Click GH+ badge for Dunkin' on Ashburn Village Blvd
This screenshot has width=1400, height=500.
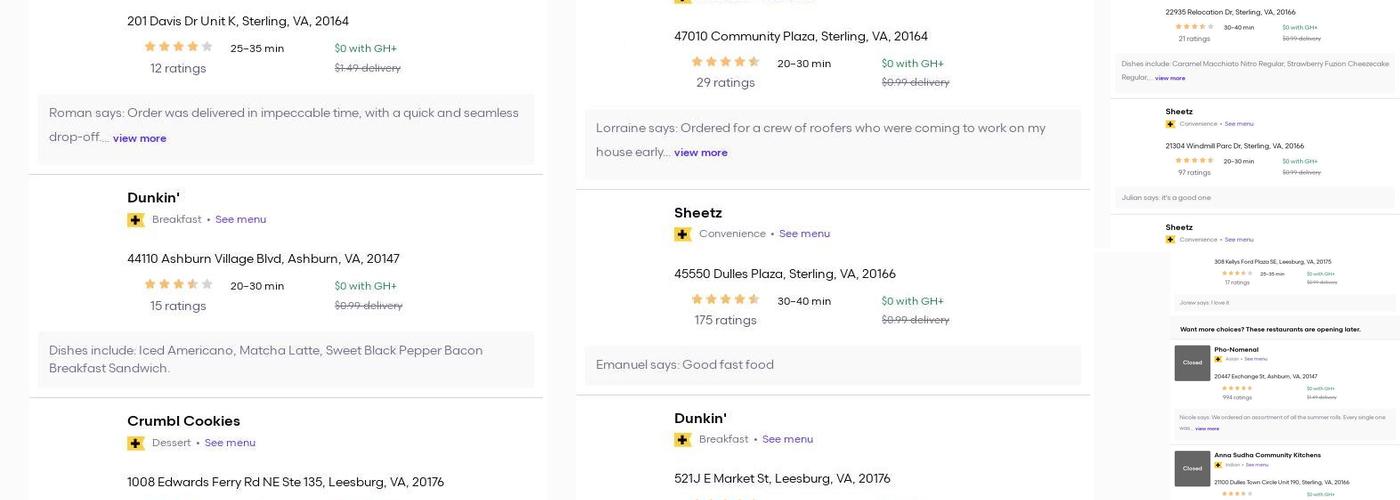(x=136, y=220)
